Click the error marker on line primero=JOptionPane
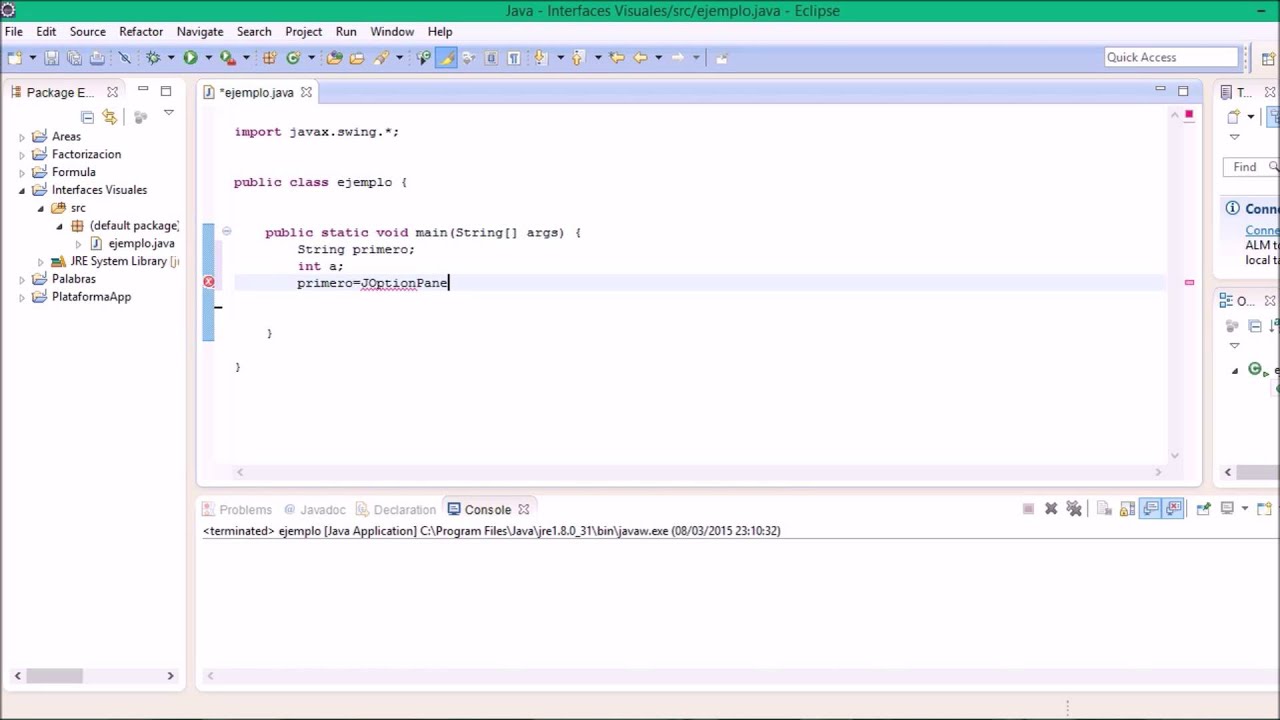Image resolution: width=1280 pixels, height=720 pixels. coord(209,282)
